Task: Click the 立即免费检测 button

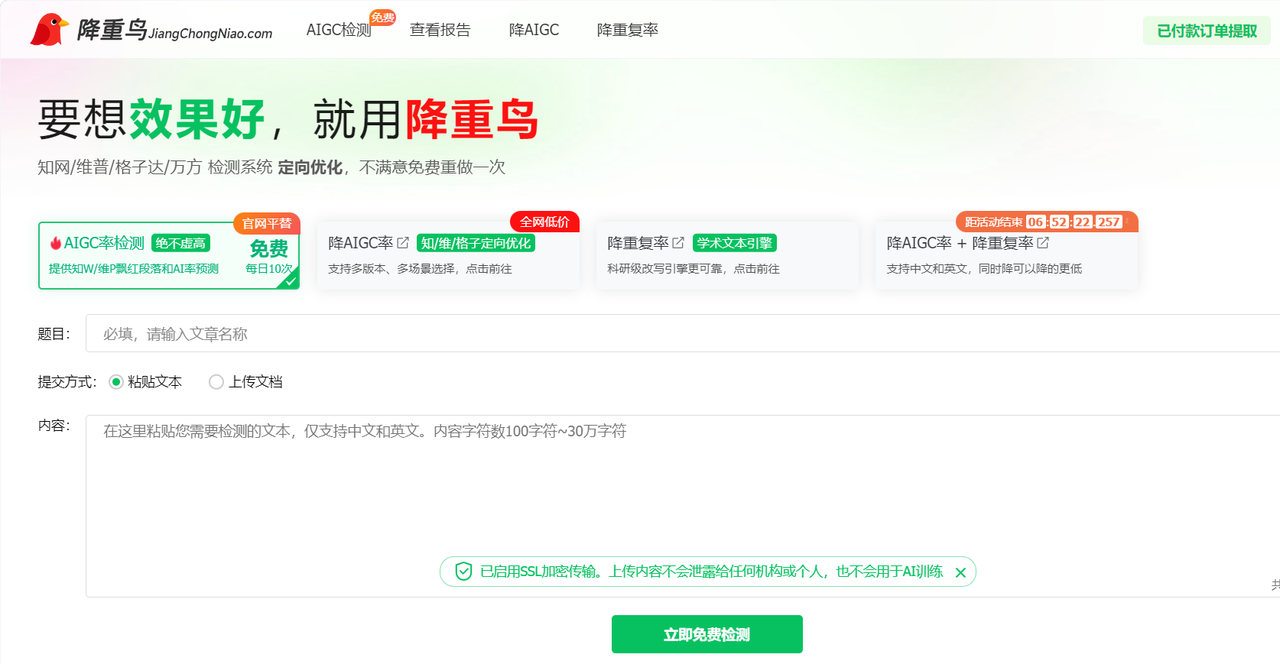Action: tap(707, 634)
